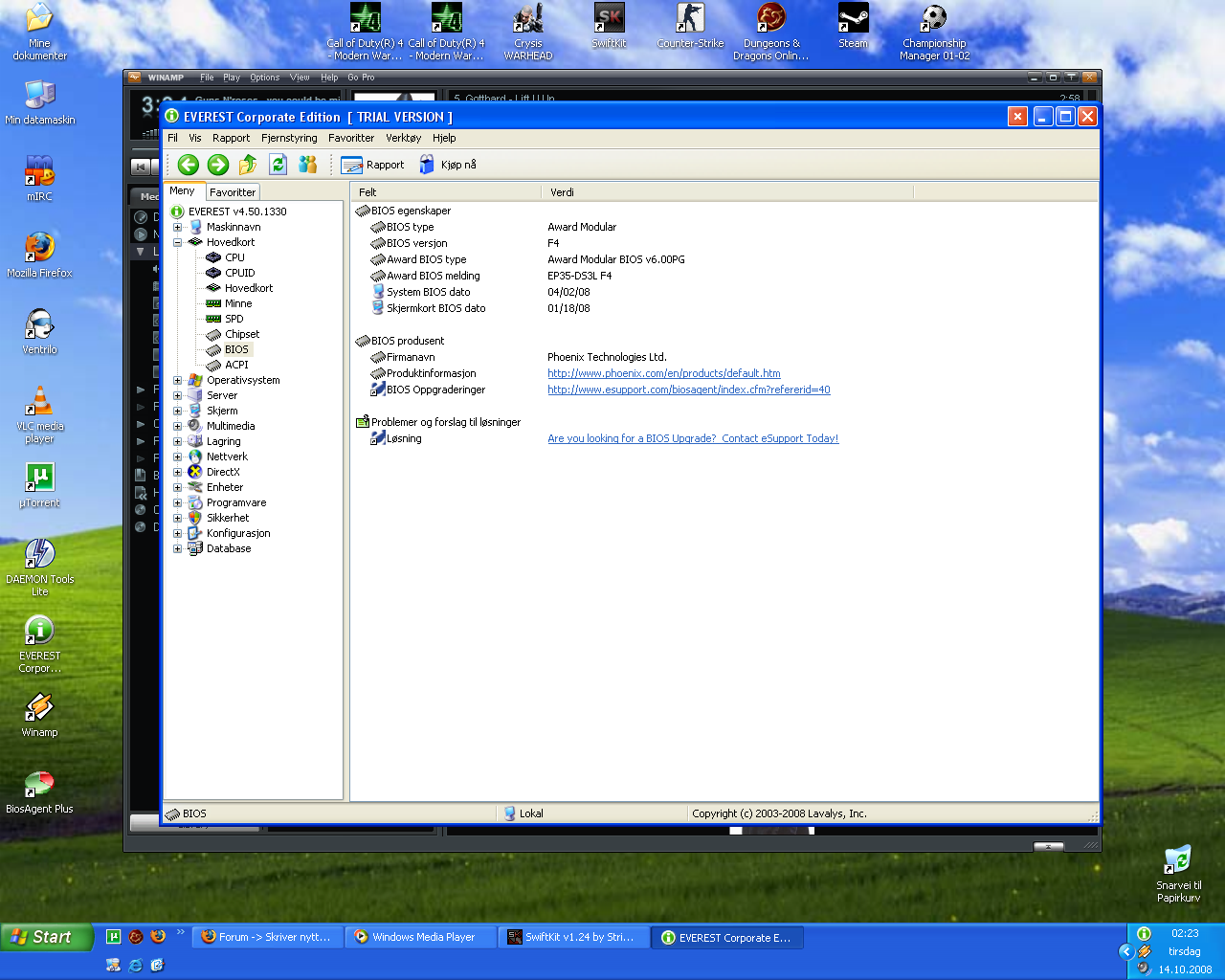Screen dimensions: 1225x980
Task: Select the CPUID tree item
Action: pos(239,273)
